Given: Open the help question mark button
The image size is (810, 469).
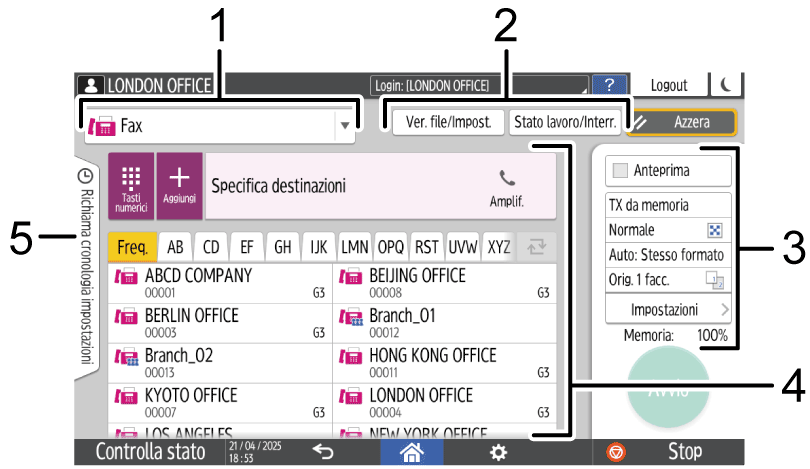Looking at the screenshot, I should point(610,85).
